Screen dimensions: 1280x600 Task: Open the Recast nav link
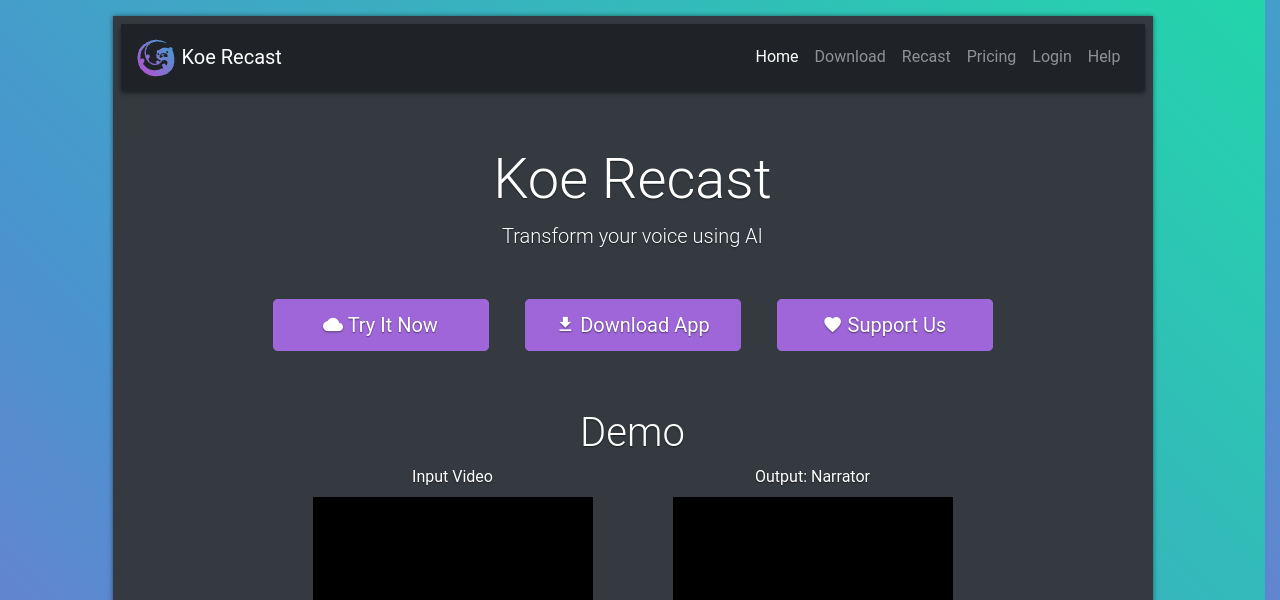[x=925, y=57]
